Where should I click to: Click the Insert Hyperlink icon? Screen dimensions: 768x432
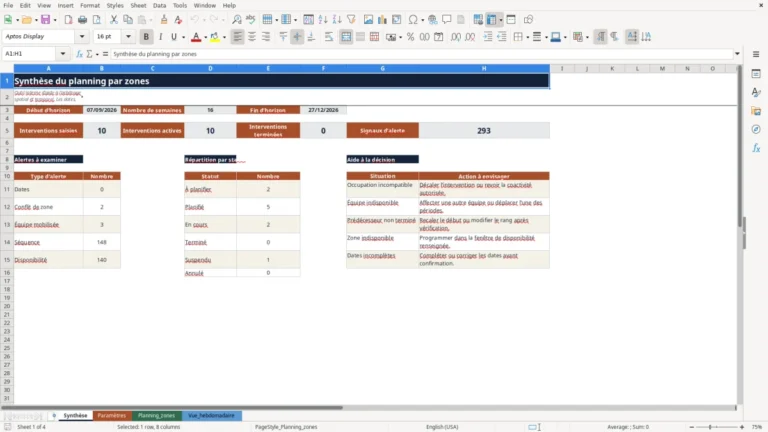click(432, 20)
